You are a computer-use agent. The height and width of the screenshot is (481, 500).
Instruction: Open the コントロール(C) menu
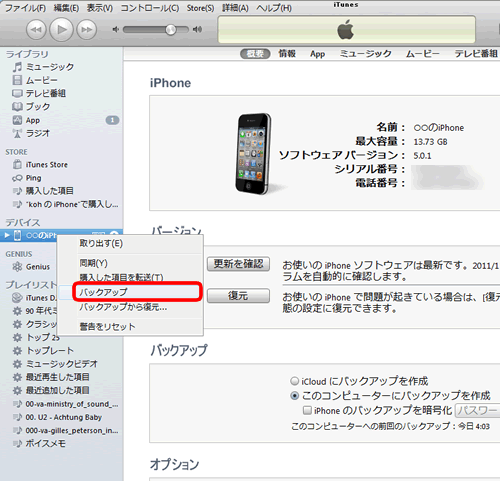[150, 8]
